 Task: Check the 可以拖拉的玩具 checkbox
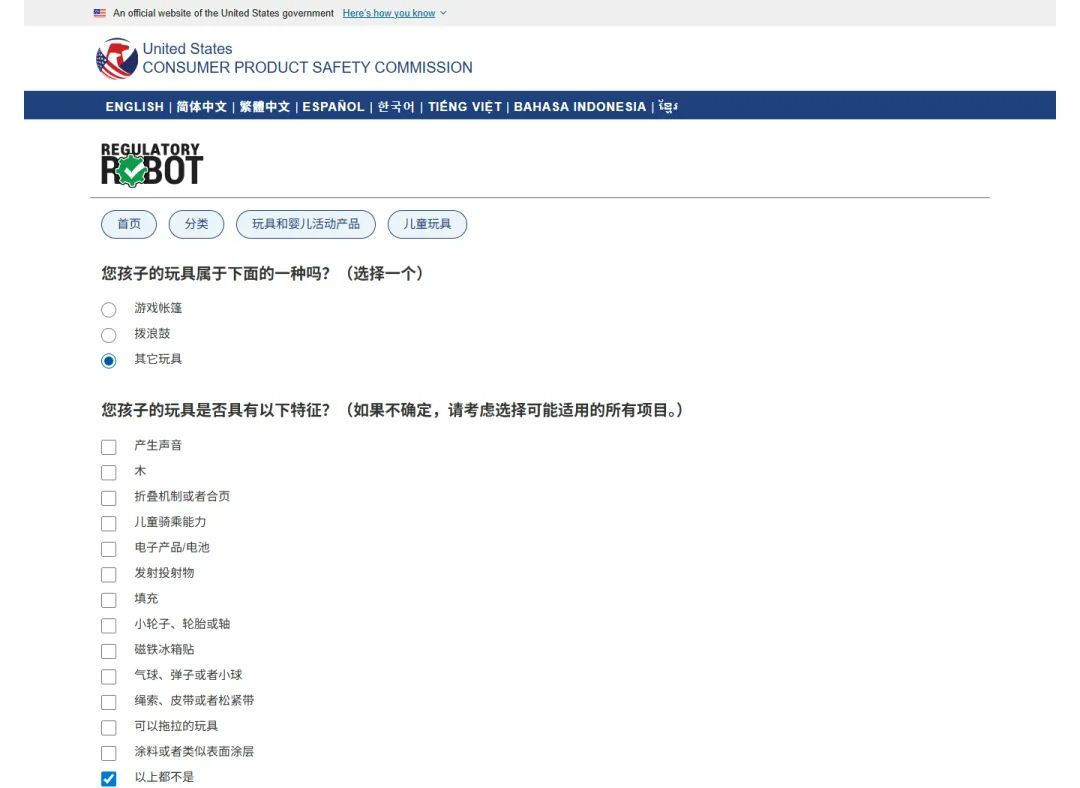click(109, 727)
